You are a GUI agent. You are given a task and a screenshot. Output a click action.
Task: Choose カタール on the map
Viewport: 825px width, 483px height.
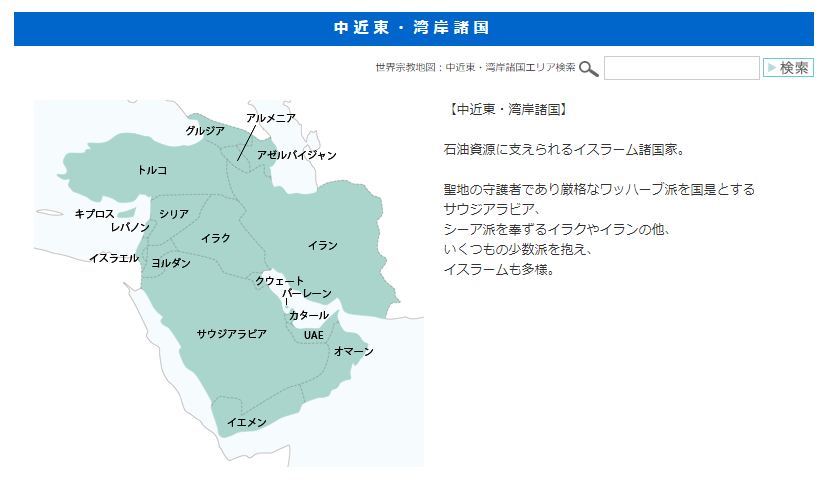pyautogui.click(x=309, y=315)
